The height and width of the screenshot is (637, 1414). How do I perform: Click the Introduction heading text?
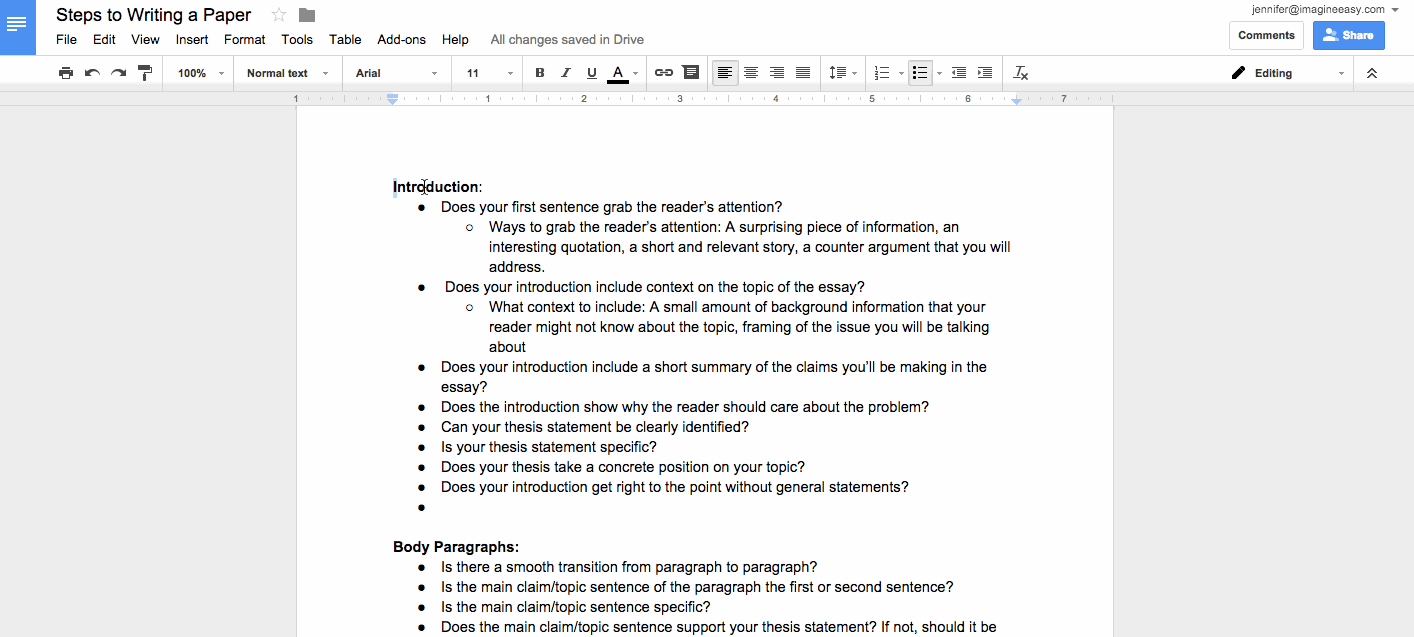click(x=436, y=187)
